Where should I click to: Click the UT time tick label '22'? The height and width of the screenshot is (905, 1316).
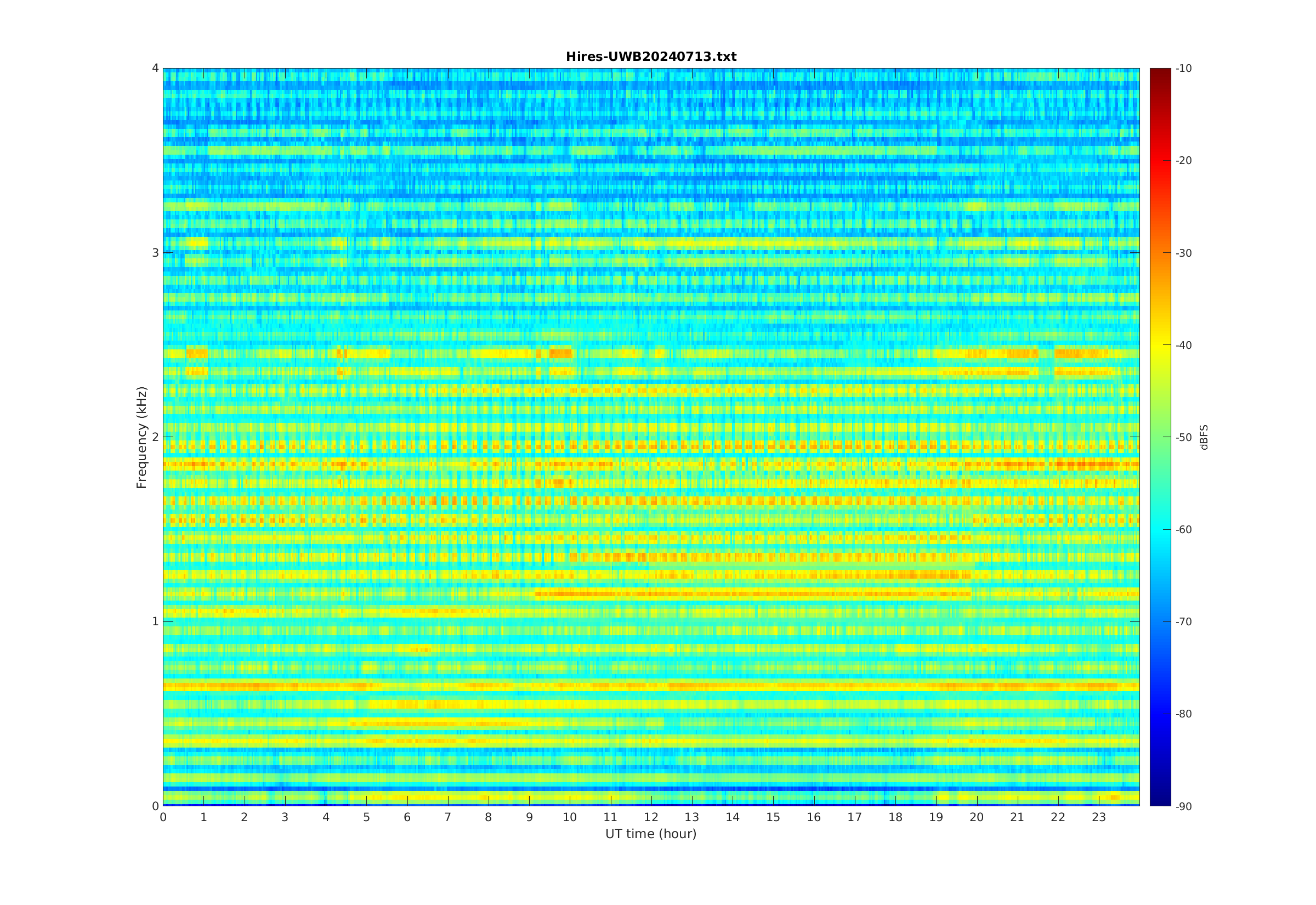click(x=1058, y=817)
